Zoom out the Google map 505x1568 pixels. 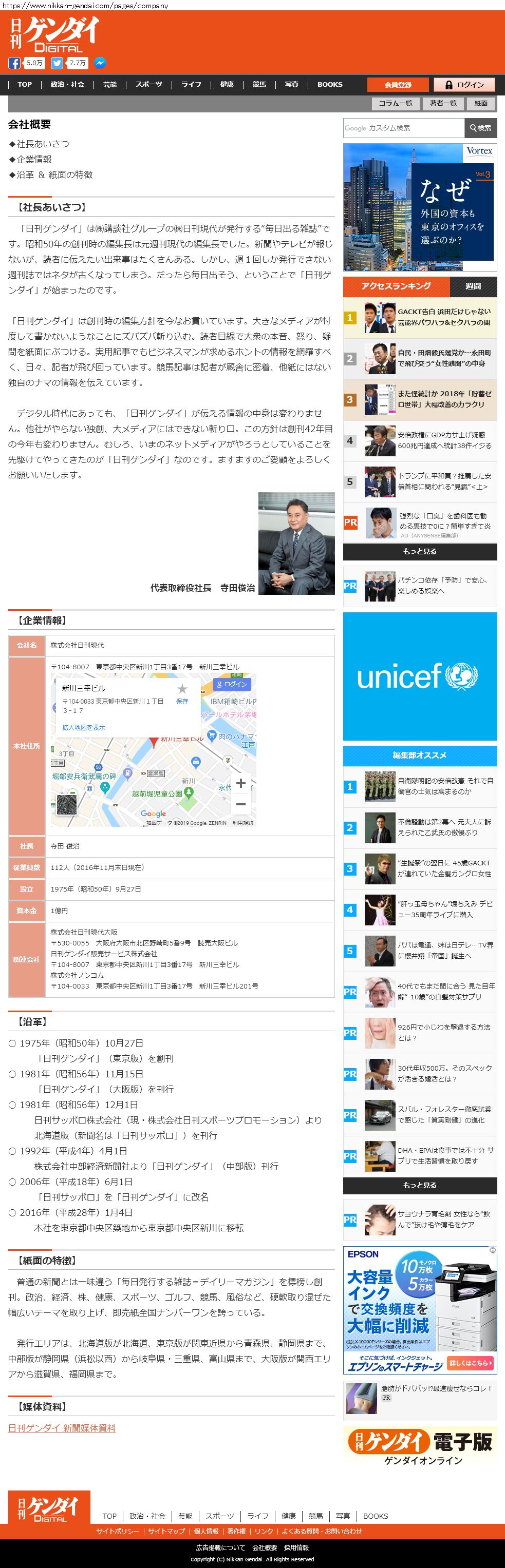pos(240,804)
